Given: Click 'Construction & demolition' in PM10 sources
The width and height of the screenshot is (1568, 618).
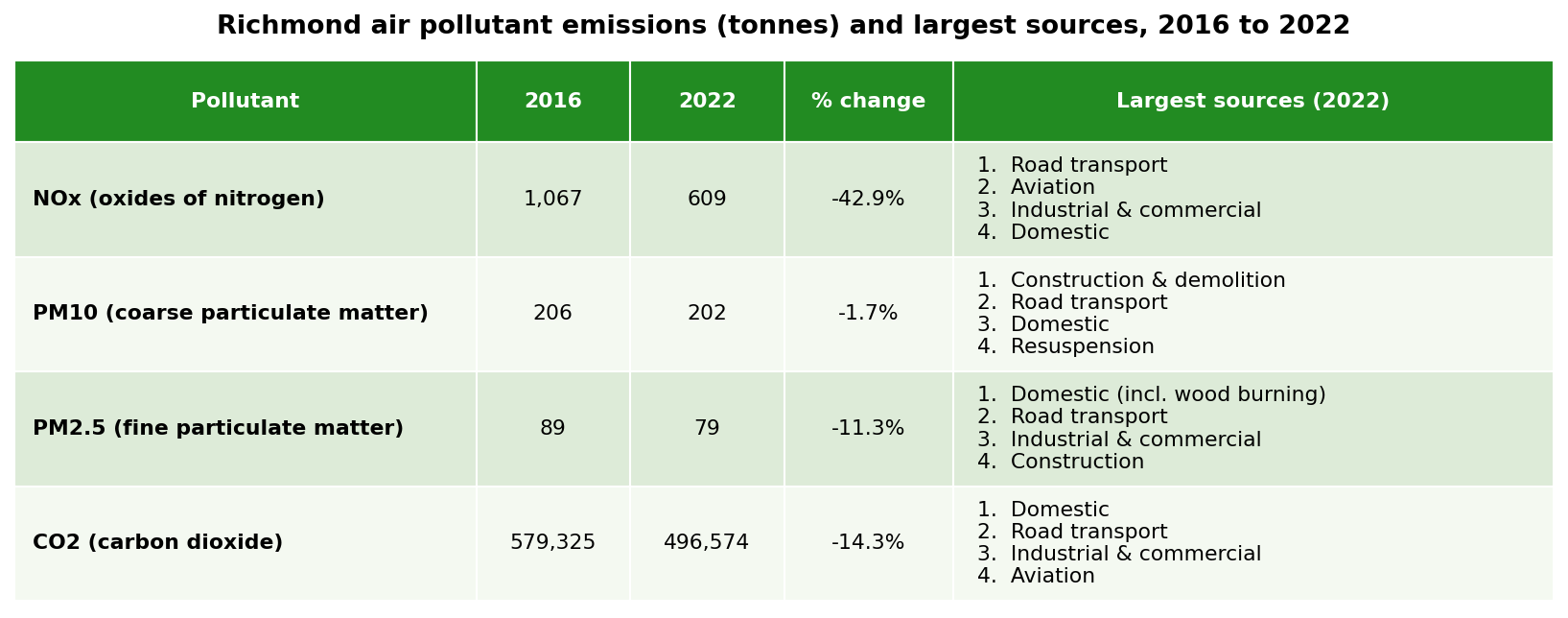Looking at the screenshot, I should (x=1148, y=281).
